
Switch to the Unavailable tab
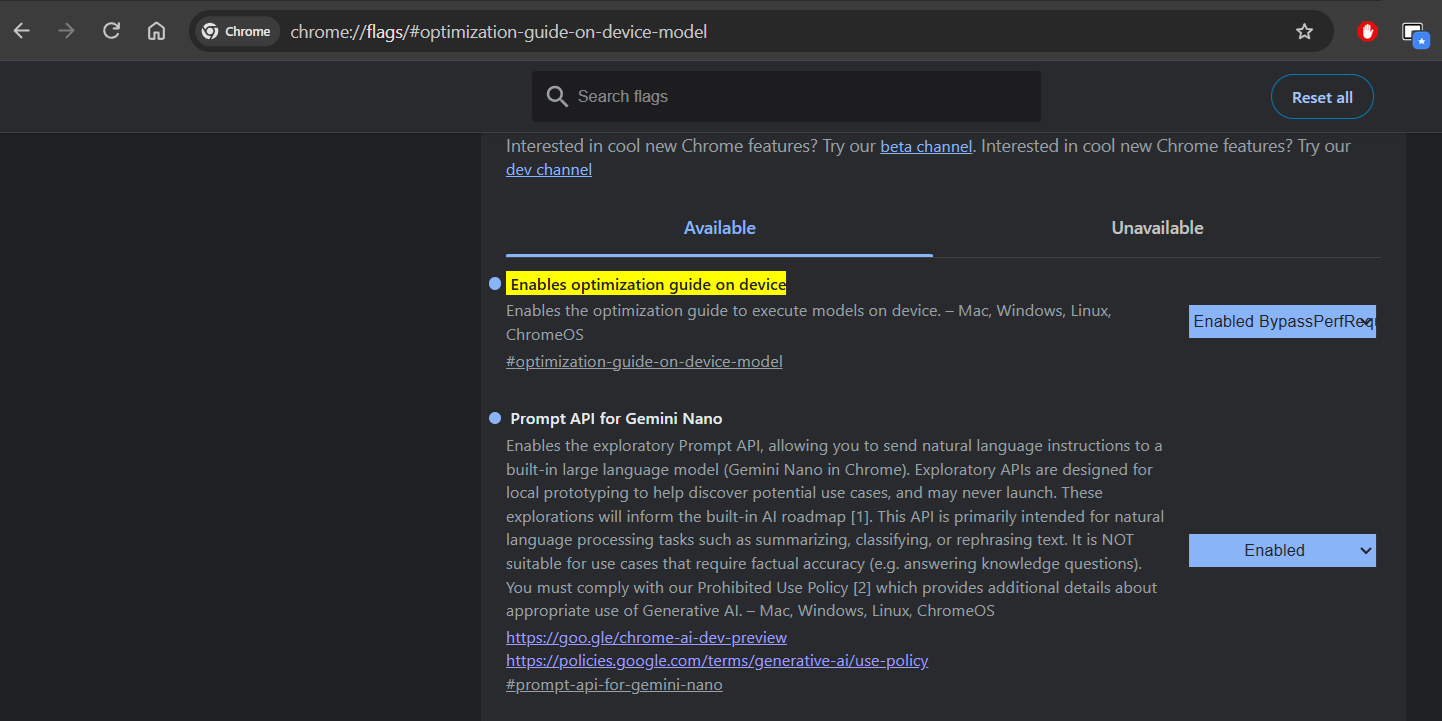[x=1157, y=228]
